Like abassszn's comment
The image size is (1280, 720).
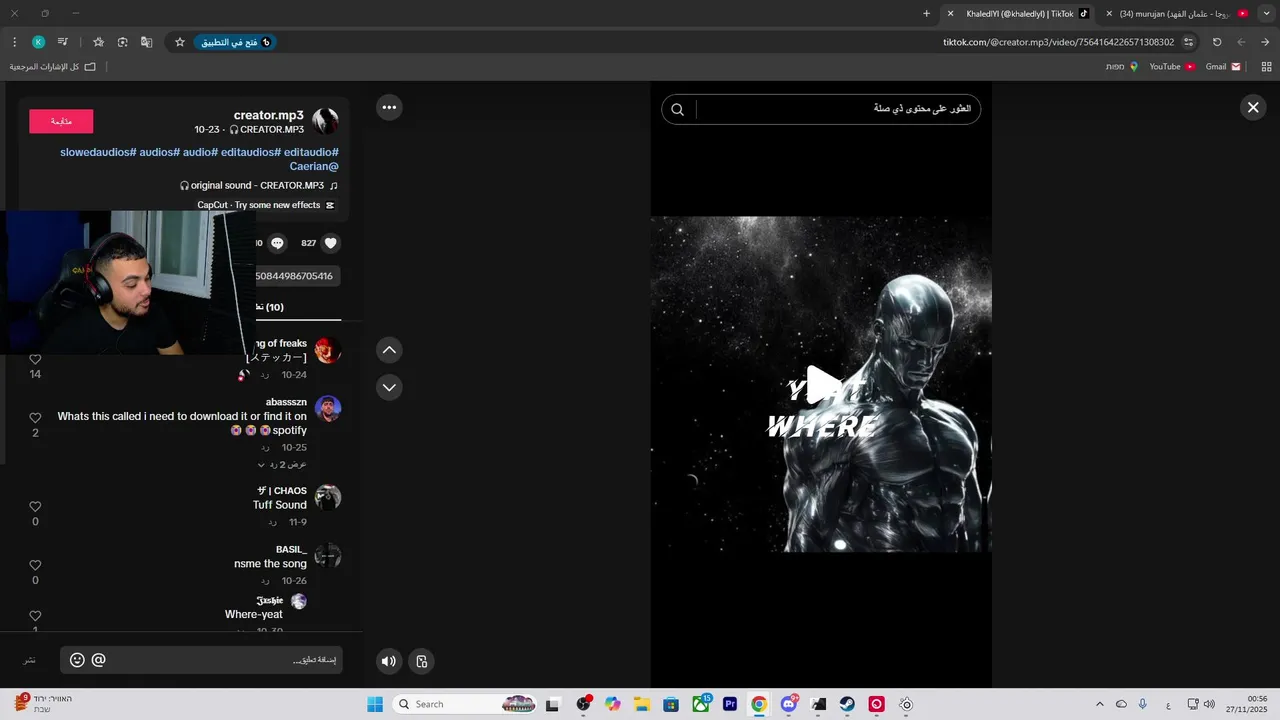tap(35, 418)
